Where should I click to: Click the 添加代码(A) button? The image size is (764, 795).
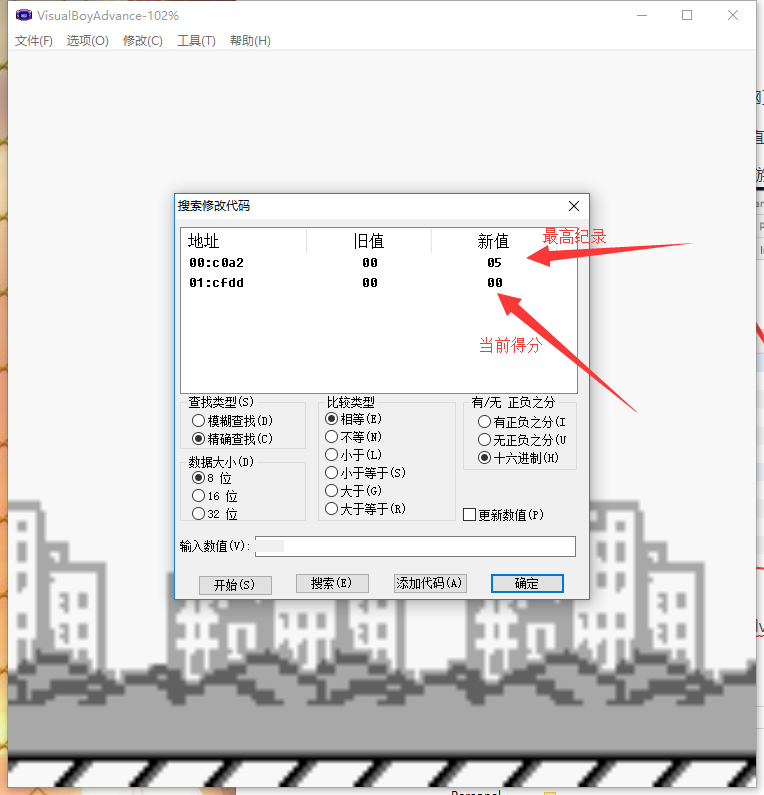pos(430,583)
